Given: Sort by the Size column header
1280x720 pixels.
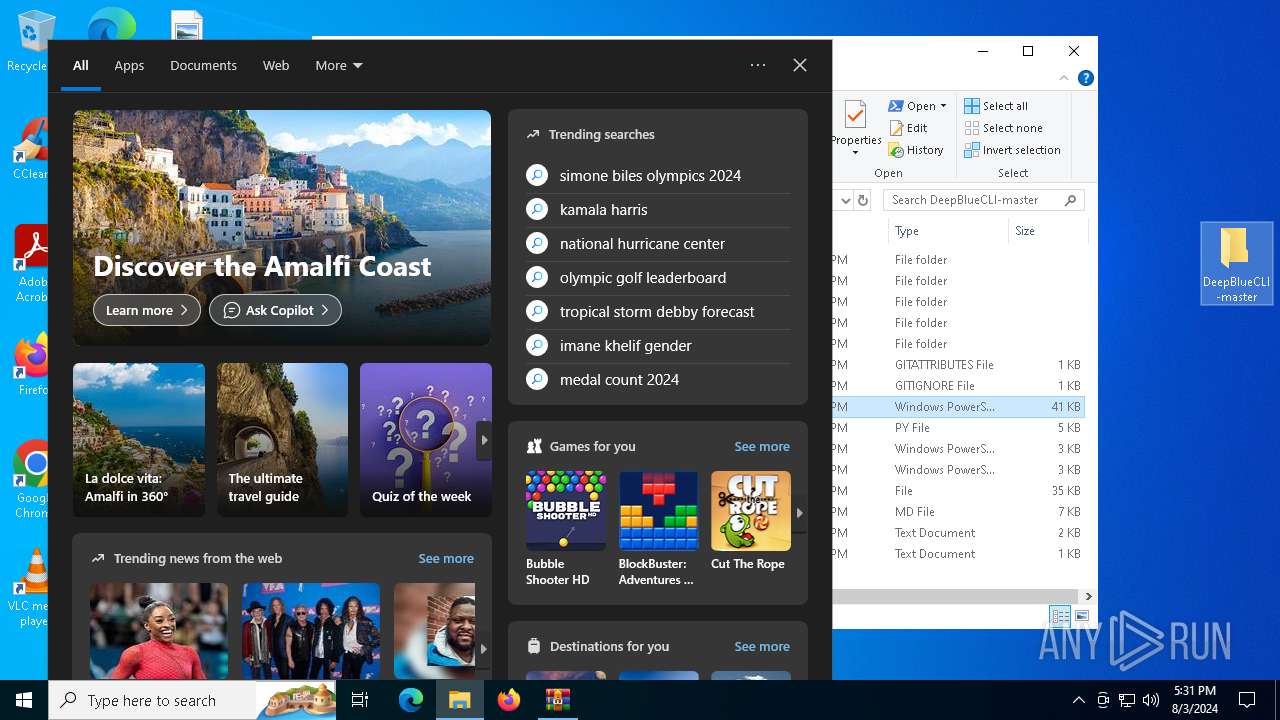Looking at the screenshot, I should [1047, 231].
